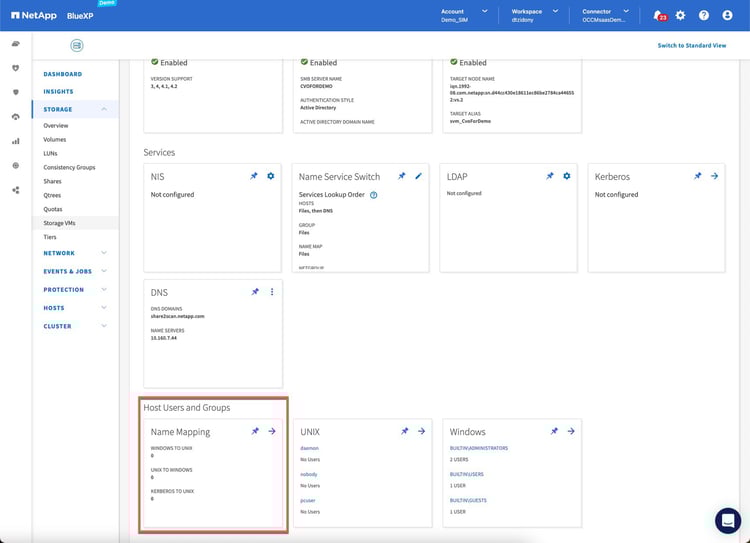Pin the Windows users card
The height and width of the screenshot is (543, 750).
[x=554, y=431]
